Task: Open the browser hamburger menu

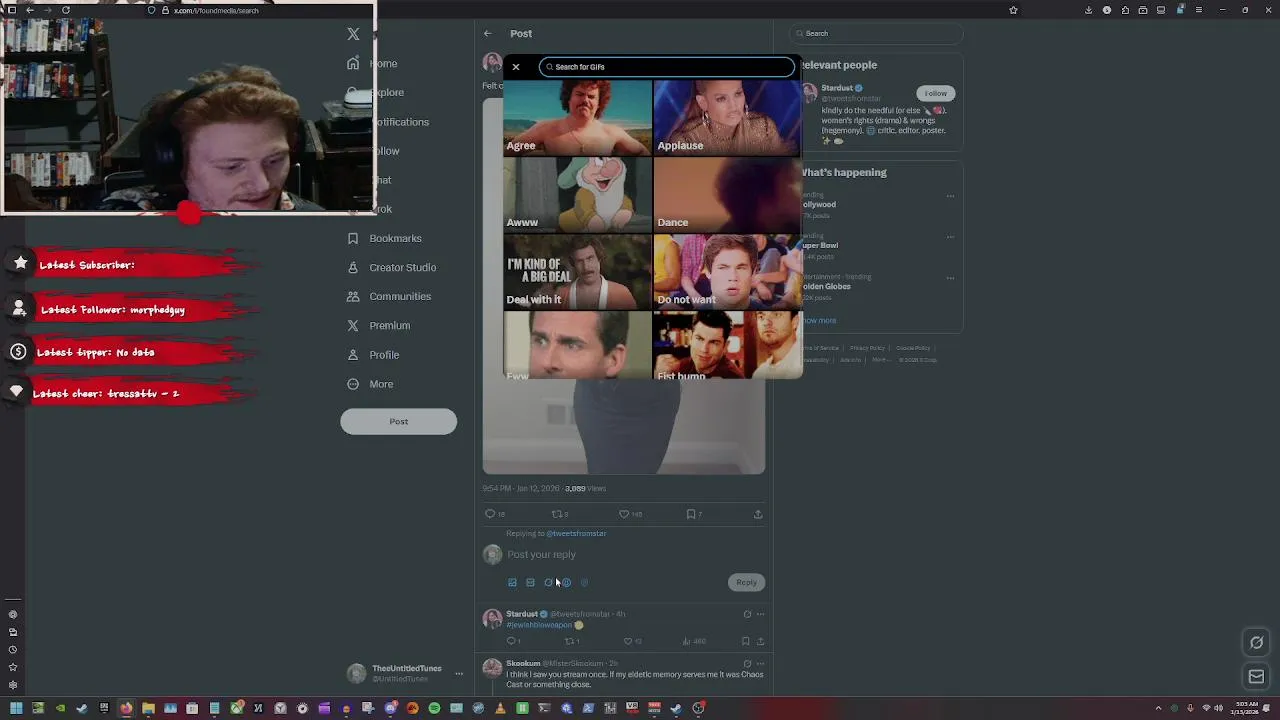Action: point(1198,10)
